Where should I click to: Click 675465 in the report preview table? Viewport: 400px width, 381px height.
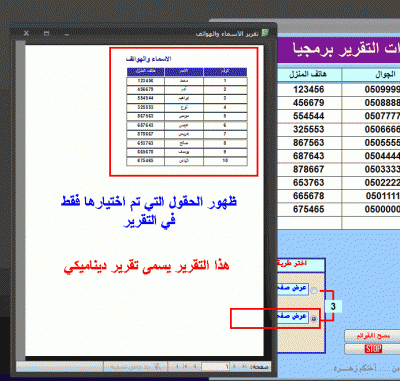[x=145, y=161]
